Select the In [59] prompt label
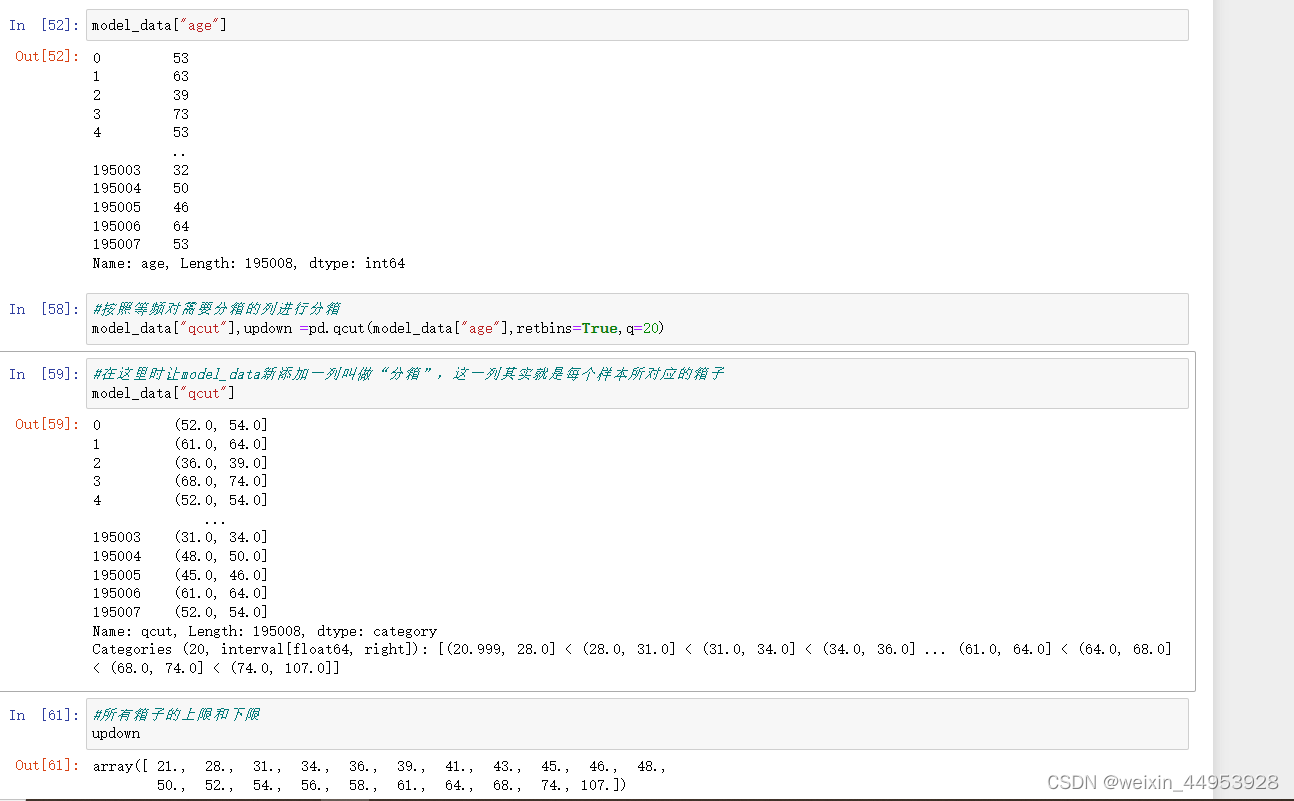 (43, 374)
